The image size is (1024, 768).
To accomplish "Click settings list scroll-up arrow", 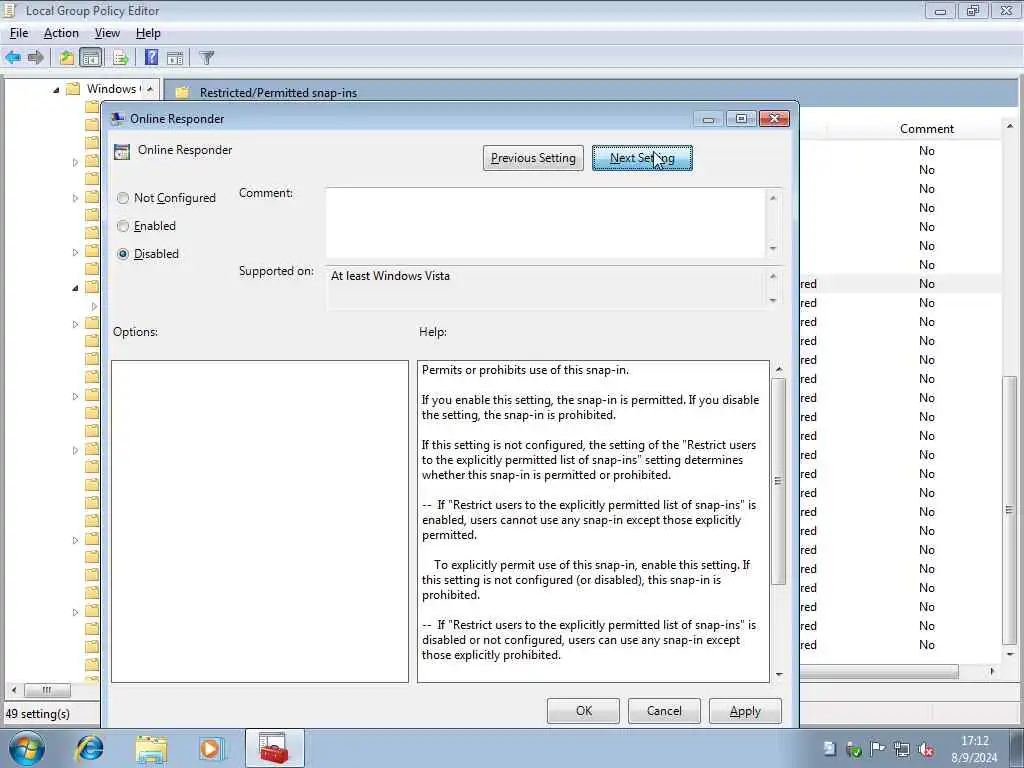I will [x=1010, y=126].
